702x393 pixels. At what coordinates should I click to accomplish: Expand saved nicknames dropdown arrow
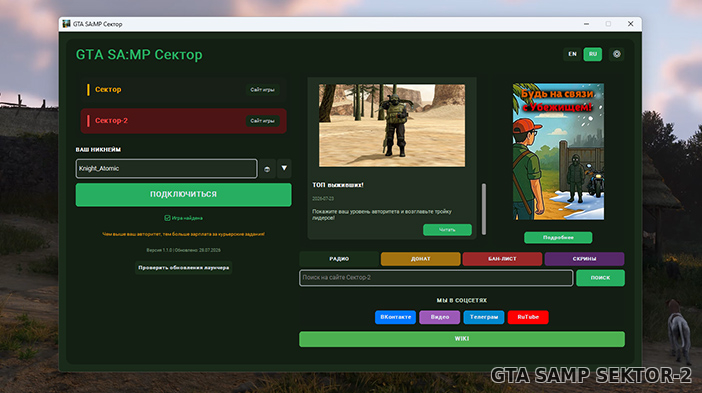284,168
